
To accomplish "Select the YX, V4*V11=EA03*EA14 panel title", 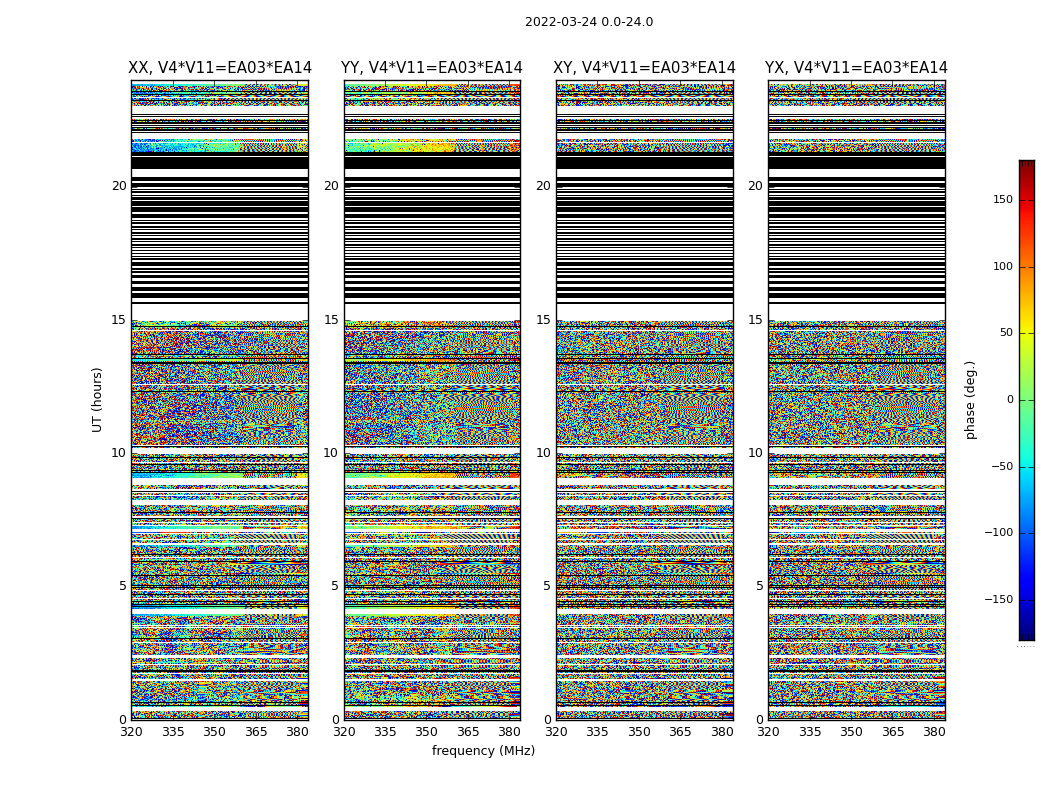I will (856, 68).
